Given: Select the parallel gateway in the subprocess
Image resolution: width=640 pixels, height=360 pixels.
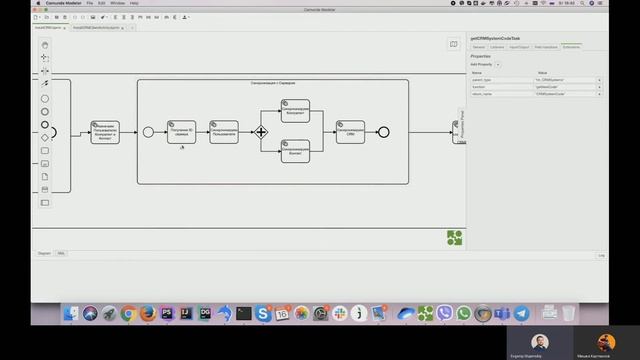Looking at the screenshot, I should pyautogui.click(x=261, y=132).
